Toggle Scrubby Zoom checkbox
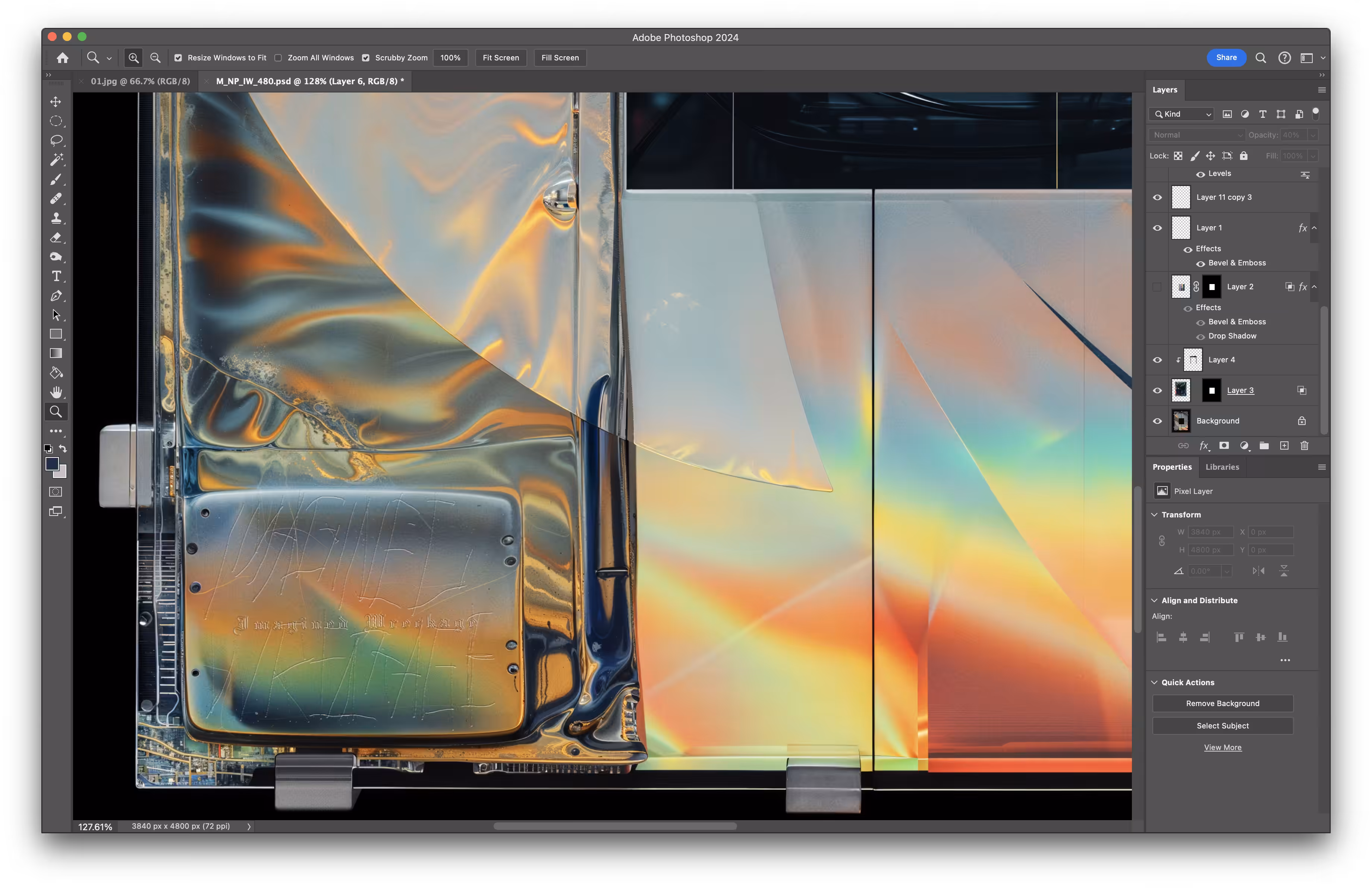This screenshot has height=888, width=1372. tap(365, 58)
